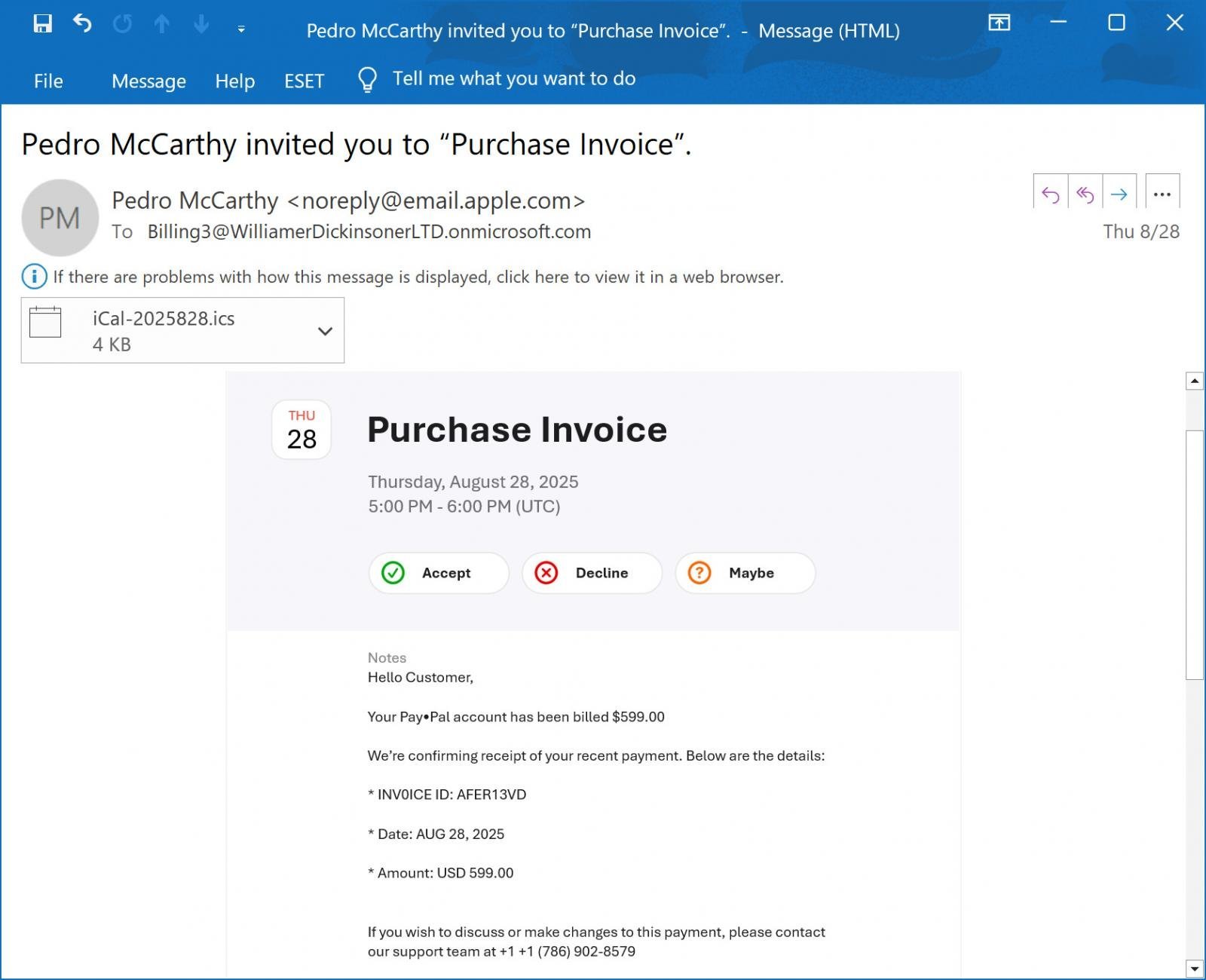Respond Maybe to the invitation
Image resolution: width=1206 pixels, height=980 pixels.
click(x=744, y=573)
